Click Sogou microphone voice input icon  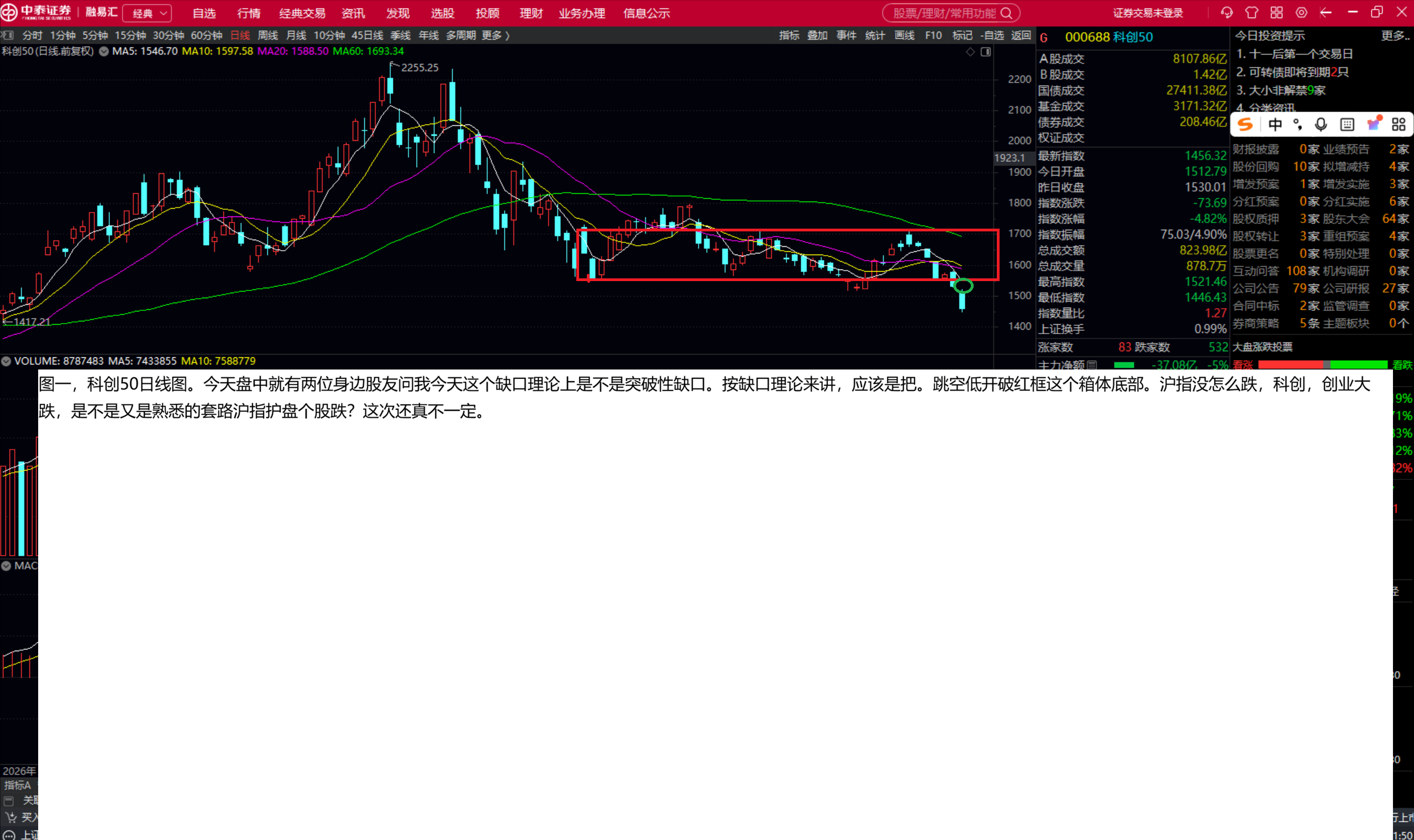1321,124
